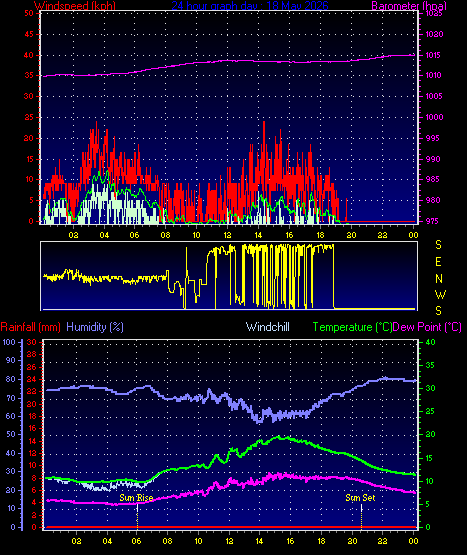
Task: Click hour 22 on the temperature chart axis
Action: coord(382,541)
